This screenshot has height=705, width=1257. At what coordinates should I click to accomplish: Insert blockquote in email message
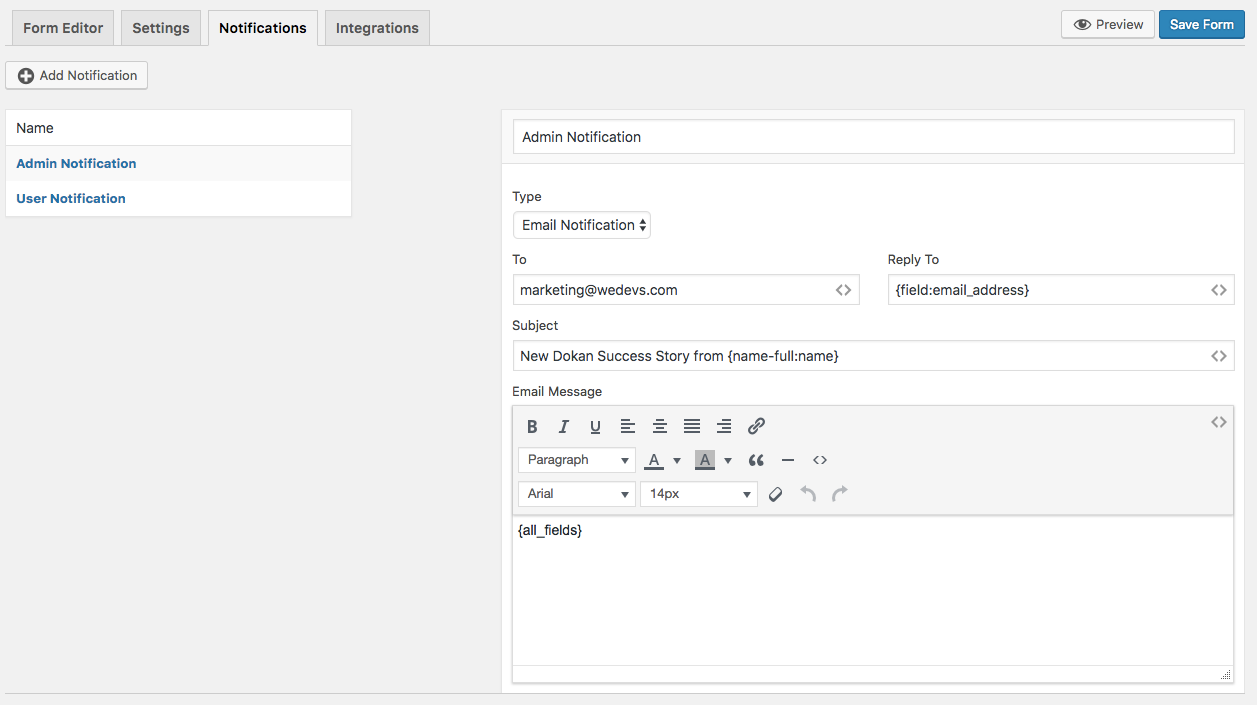(x=756, y=460)
